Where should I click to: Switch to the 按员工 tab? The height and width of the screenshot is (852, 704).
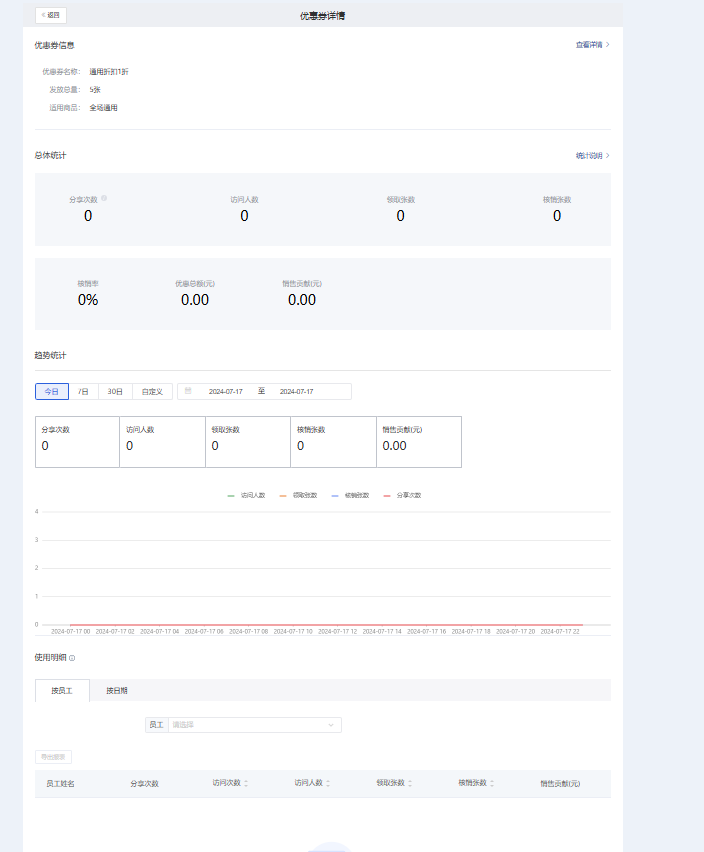point(62,691)
